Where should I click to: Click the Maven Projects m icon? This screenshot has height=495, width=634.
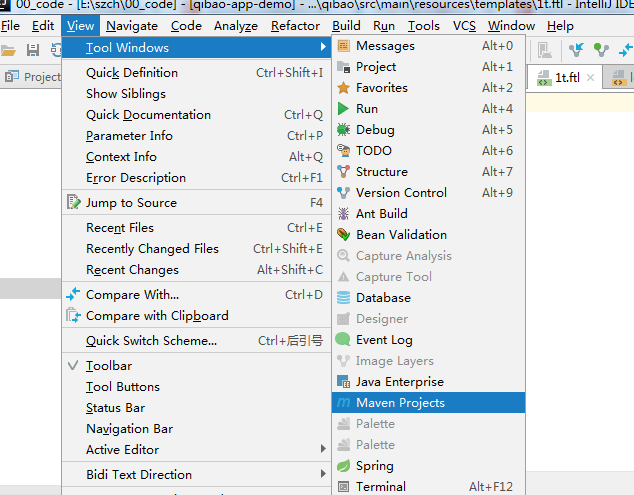343,402
